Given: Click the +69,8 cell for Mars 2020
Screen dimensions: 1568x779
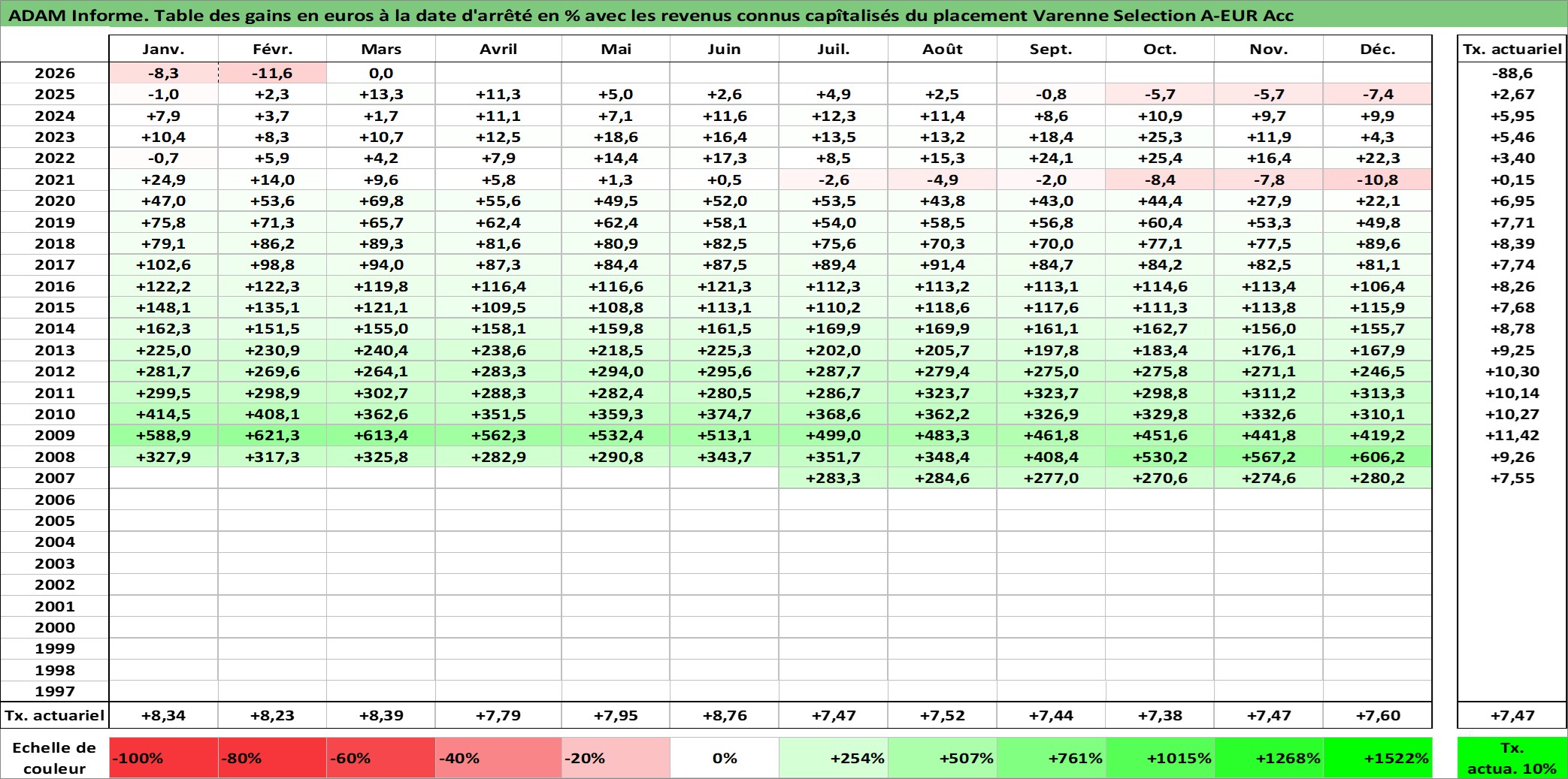Looking at the screenshot, I should click(x=381, y=201).
